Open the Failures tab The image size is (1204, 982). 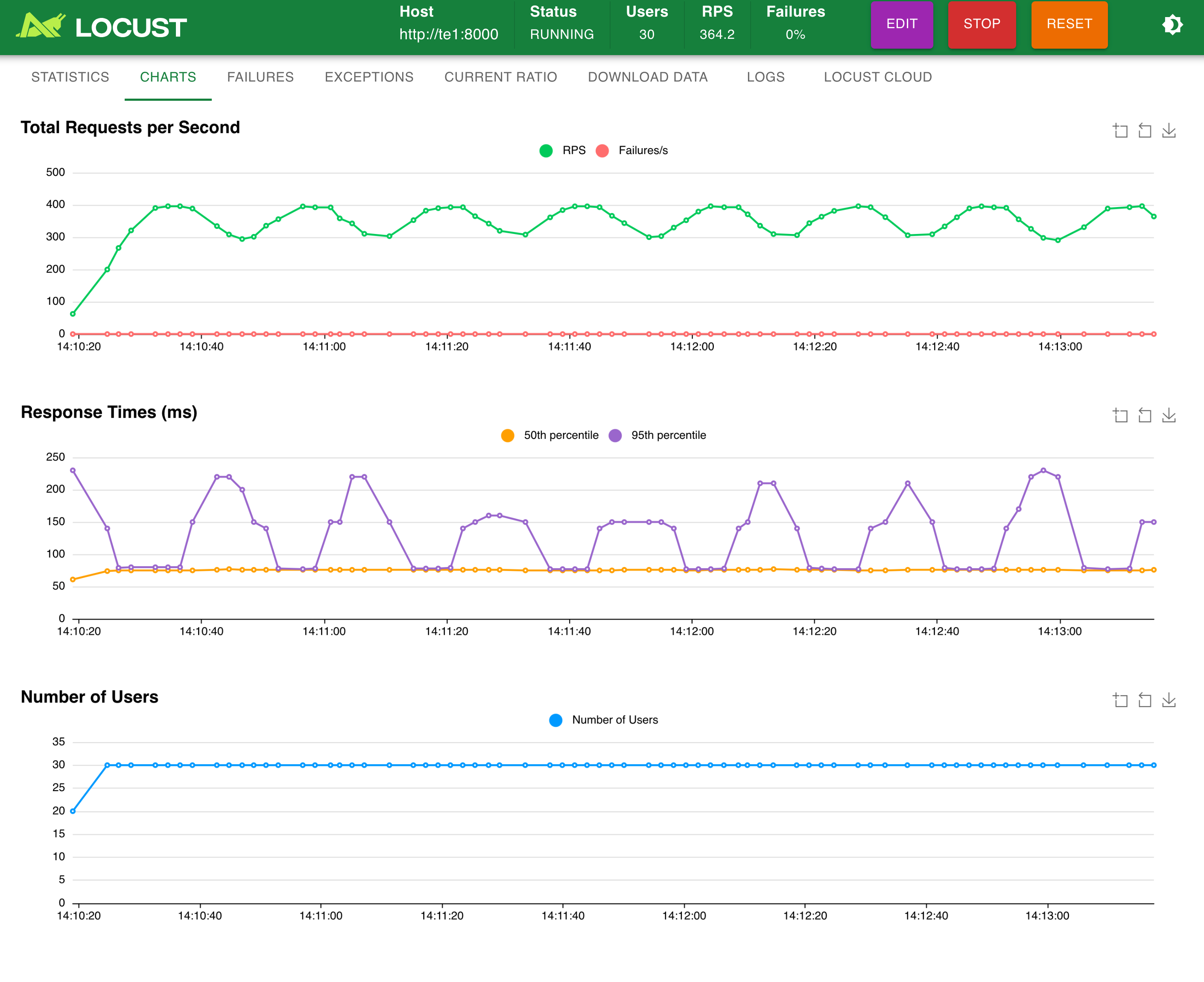260,77
